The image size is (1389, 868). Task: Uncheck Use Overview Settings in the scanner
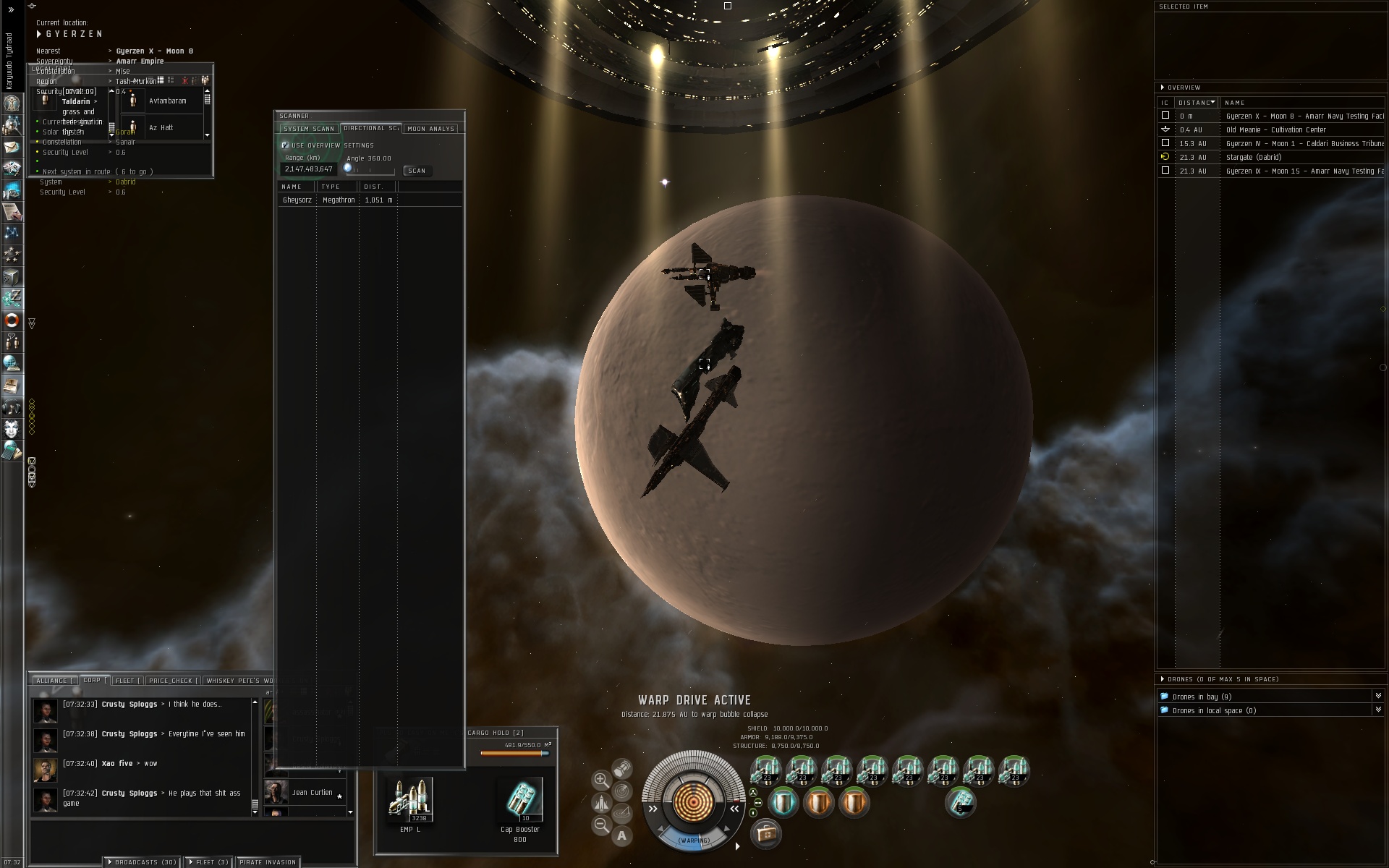coord(285,145)
